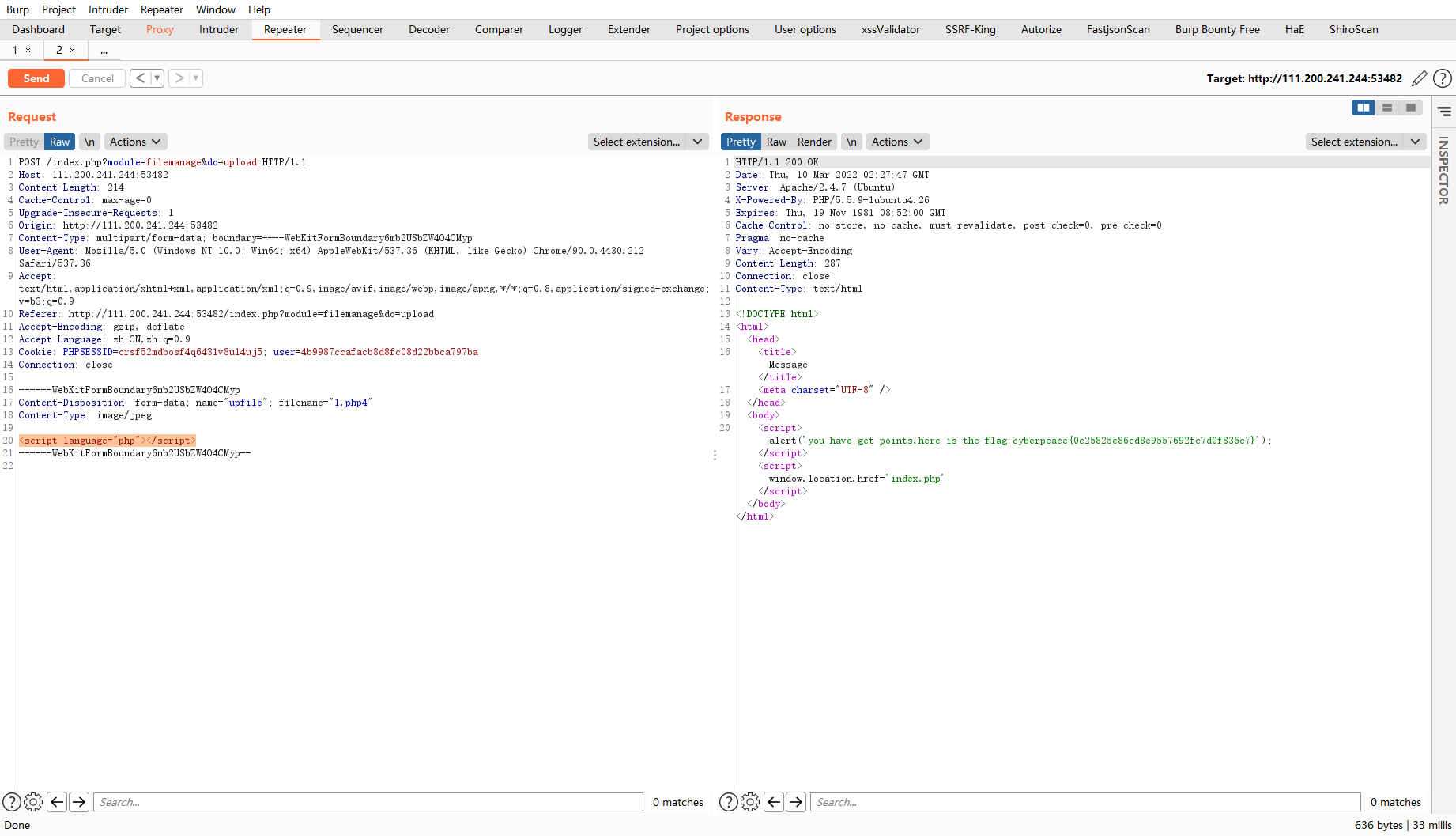Switch to top-bottom split layout

[x=1387, y=108]
